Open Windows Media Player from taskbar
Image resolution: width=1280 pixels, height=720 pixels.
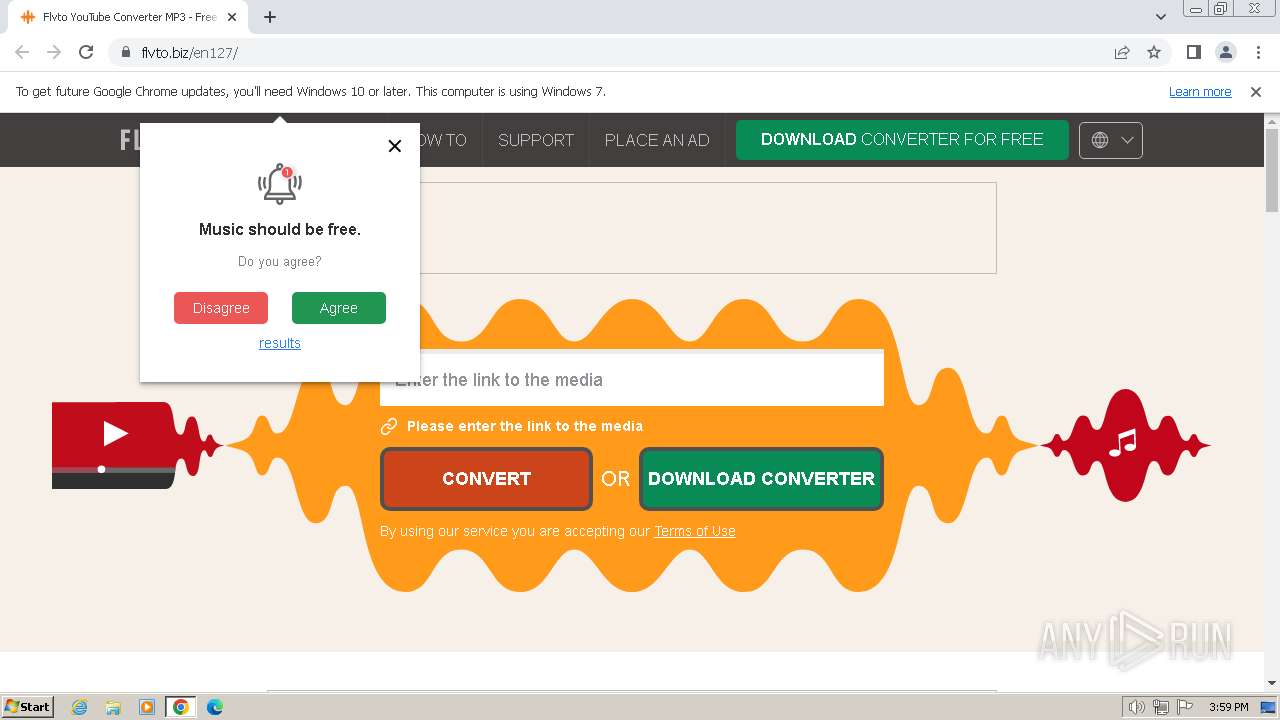(147, 707)
